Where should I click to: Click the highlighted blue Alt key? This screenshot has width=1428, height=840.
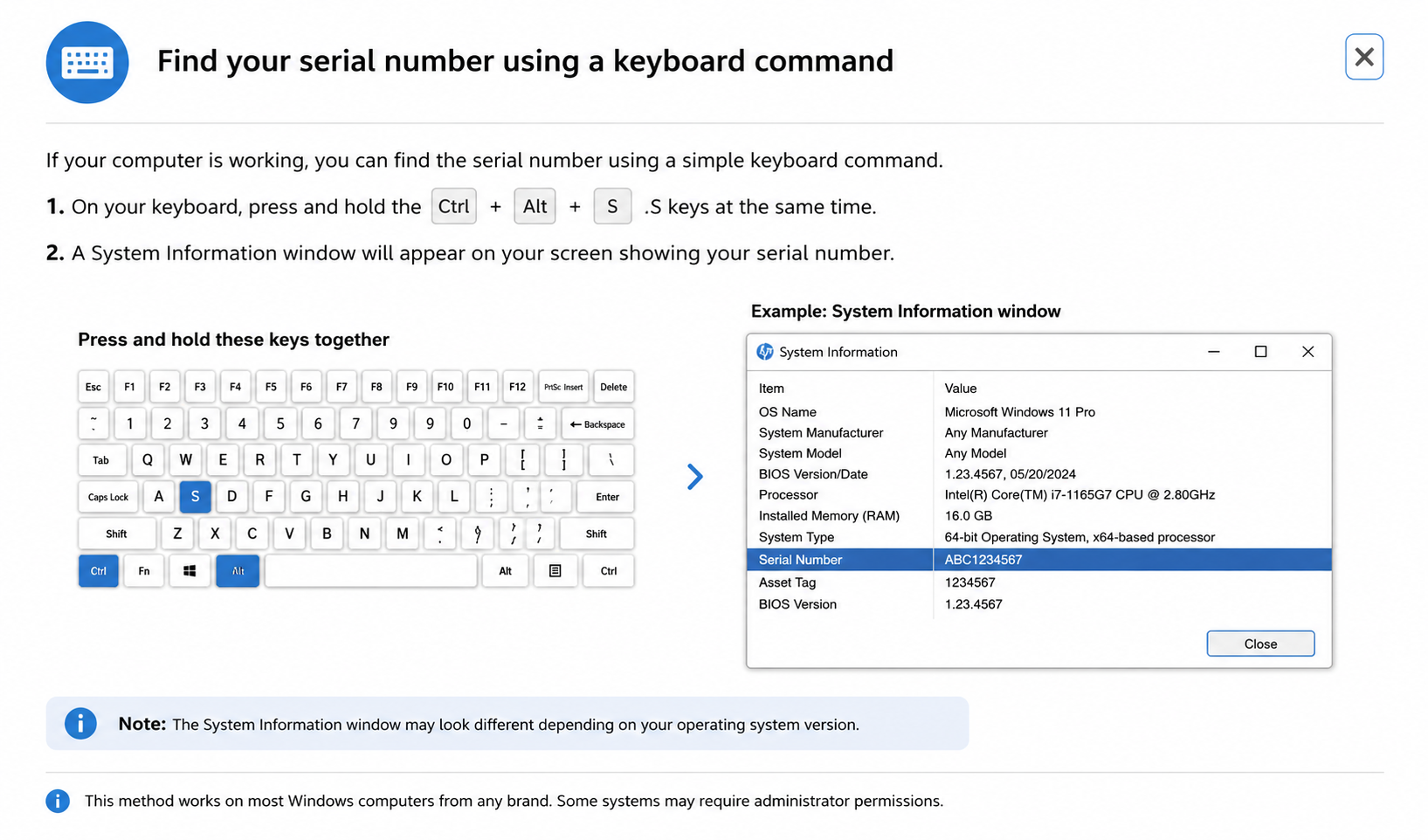pos(238,571)
